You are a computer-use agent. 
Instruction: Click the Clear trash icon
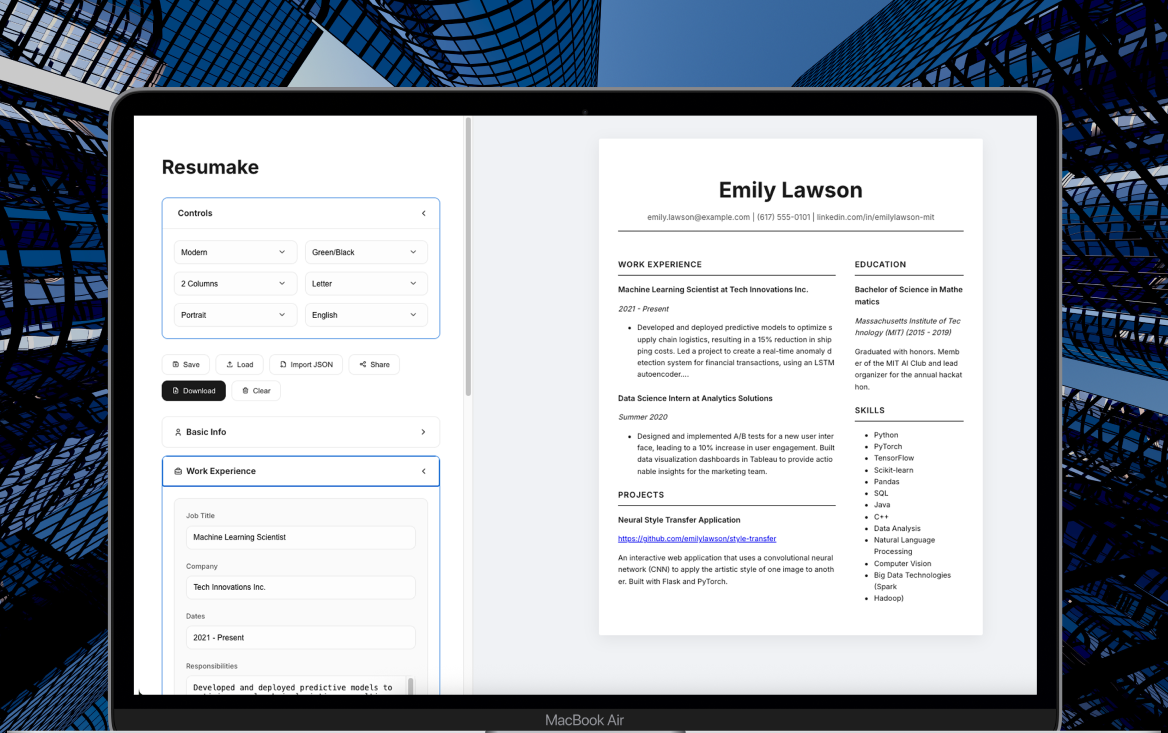tap(246, 391)
